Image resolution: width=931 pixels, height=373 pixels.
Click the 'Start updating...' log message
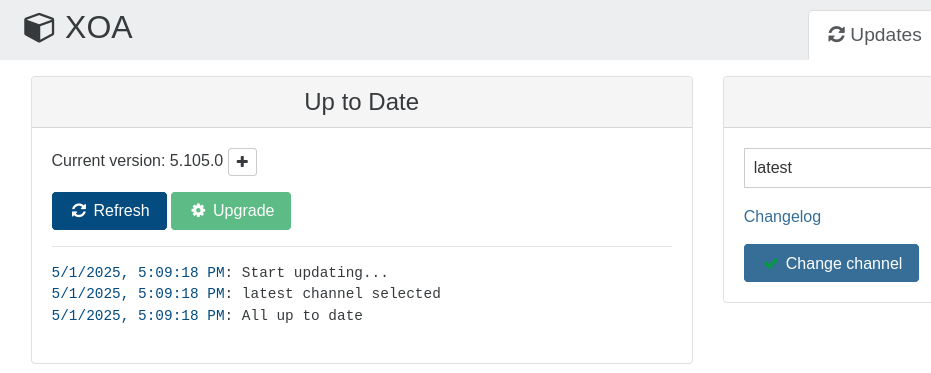315,273
